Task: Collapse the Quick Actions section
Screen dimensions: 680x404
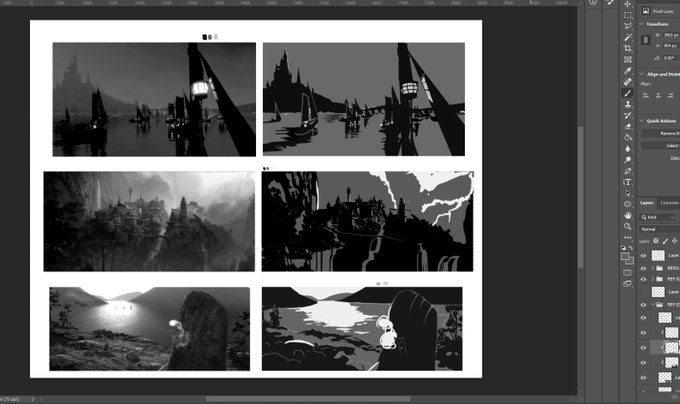Action: (x=642, y=121)
